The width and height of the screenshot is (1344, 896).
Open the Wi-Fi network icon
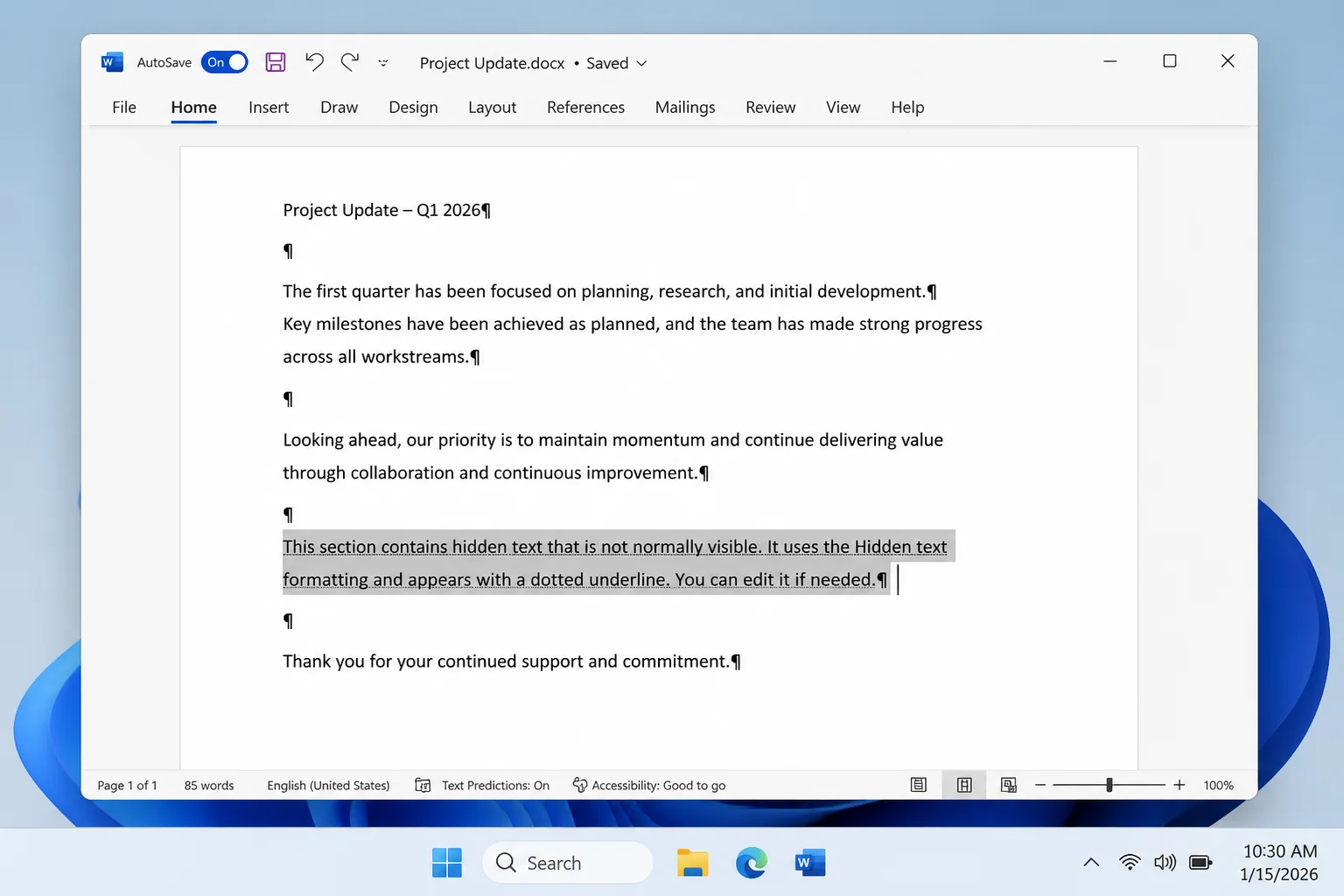point(1130,863)
